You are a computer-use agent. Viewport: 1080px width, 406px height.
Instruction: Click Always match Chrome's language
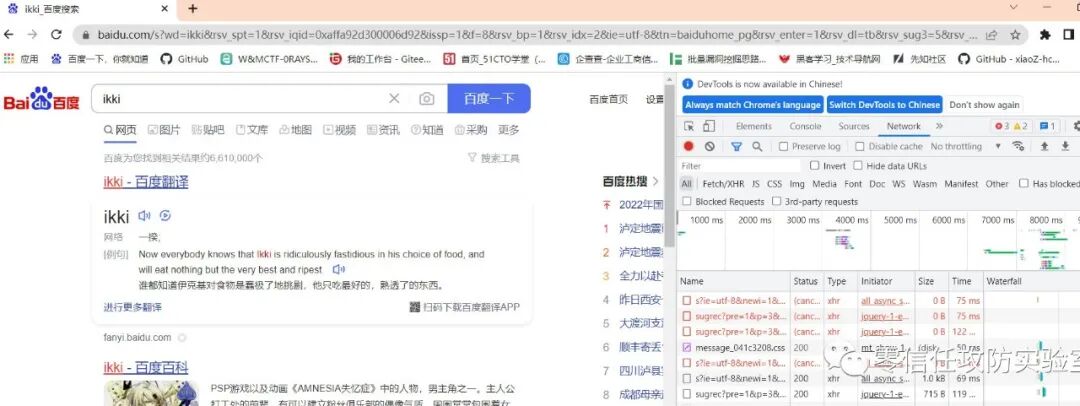click(x=753, y=105)
